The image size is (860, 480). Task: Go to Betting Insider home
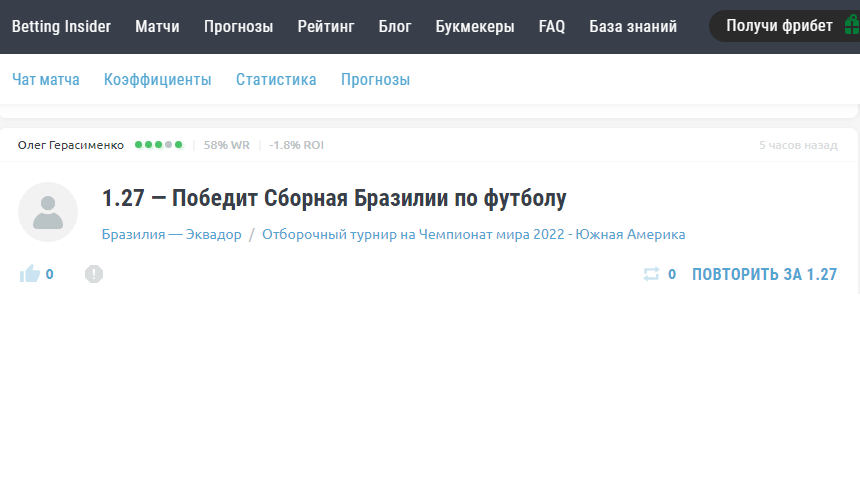(x=61, y=26)
